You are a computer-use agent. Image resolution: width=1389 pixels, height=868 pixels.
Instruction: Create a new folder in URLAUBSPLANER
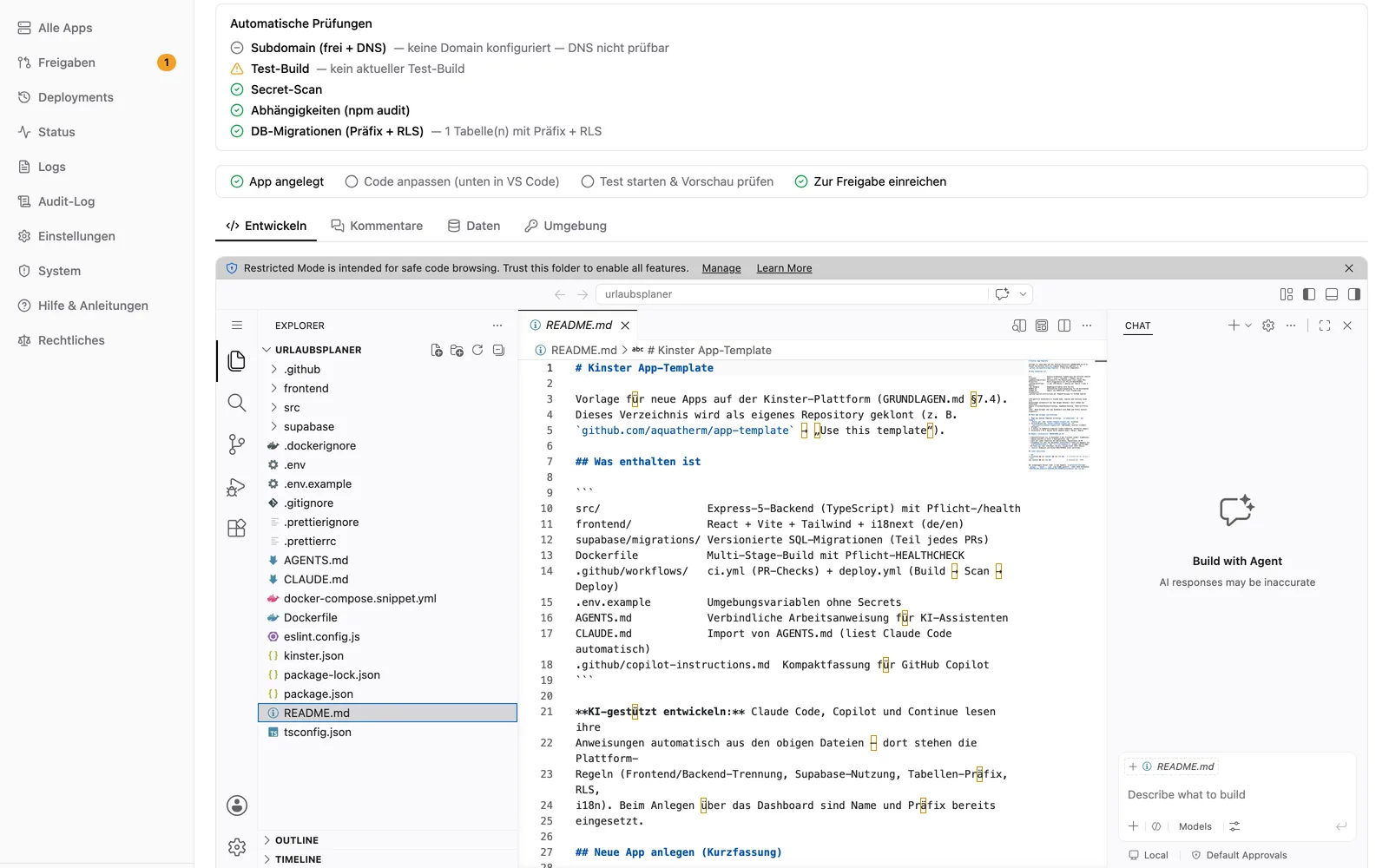tap(457, 350)
